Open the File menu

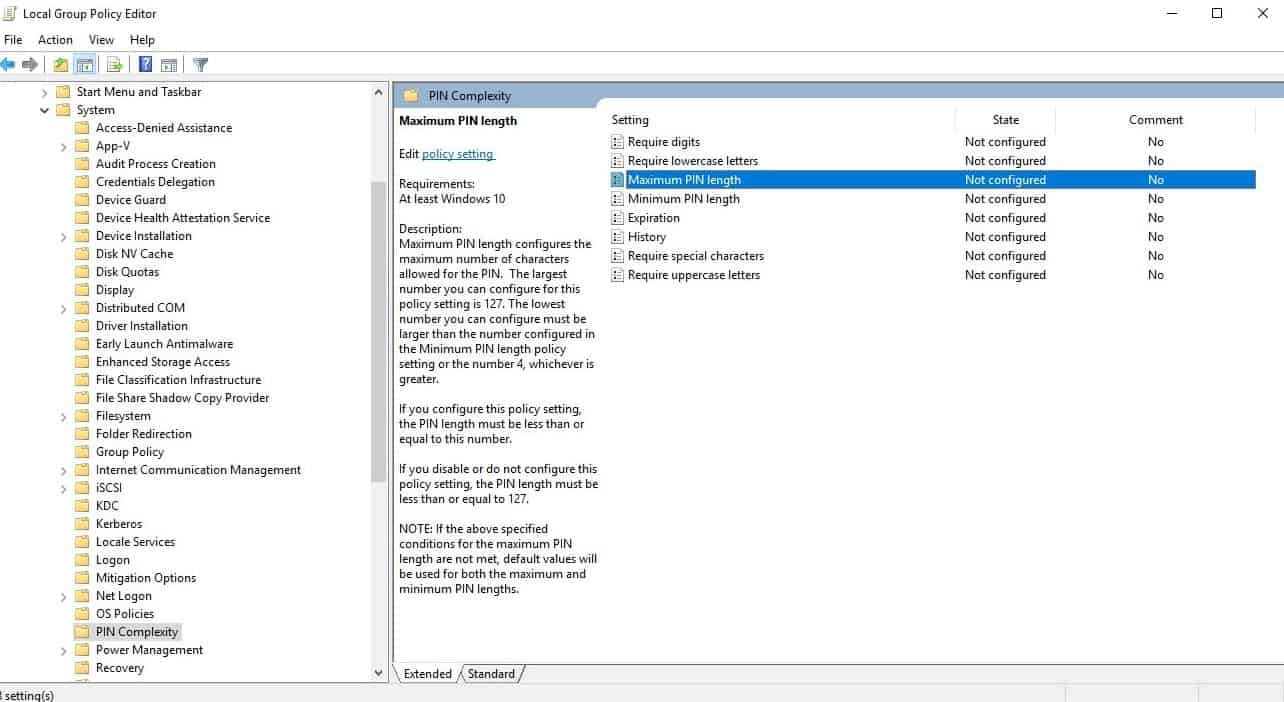pyautogui.click(x=13, y=40)
